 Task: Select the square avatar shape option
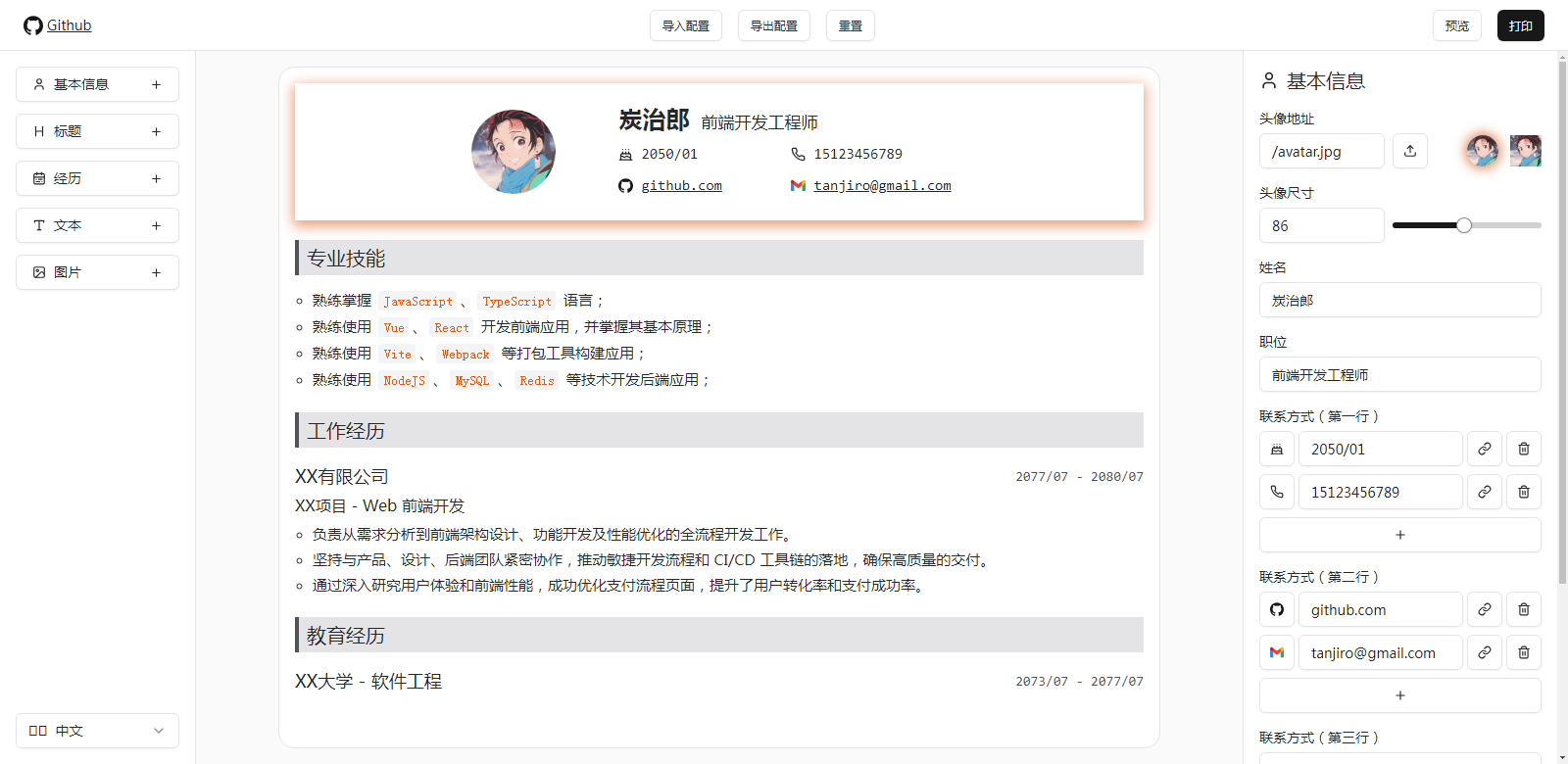(1525, 151)
